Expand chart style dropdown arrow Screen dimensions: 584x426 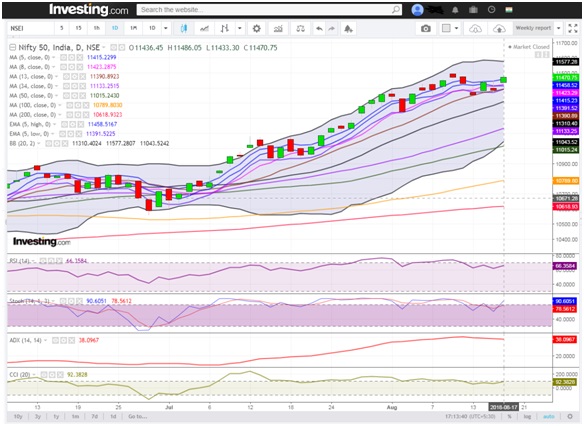click(240, 28)
